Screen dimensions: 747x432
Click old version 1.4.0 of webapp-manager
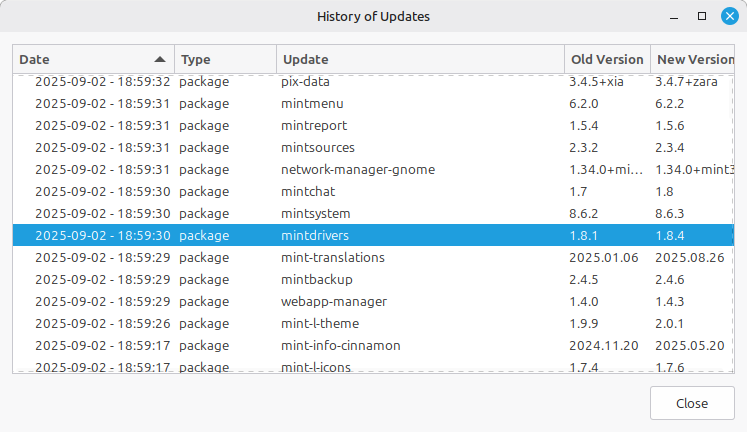coord(584,301)
